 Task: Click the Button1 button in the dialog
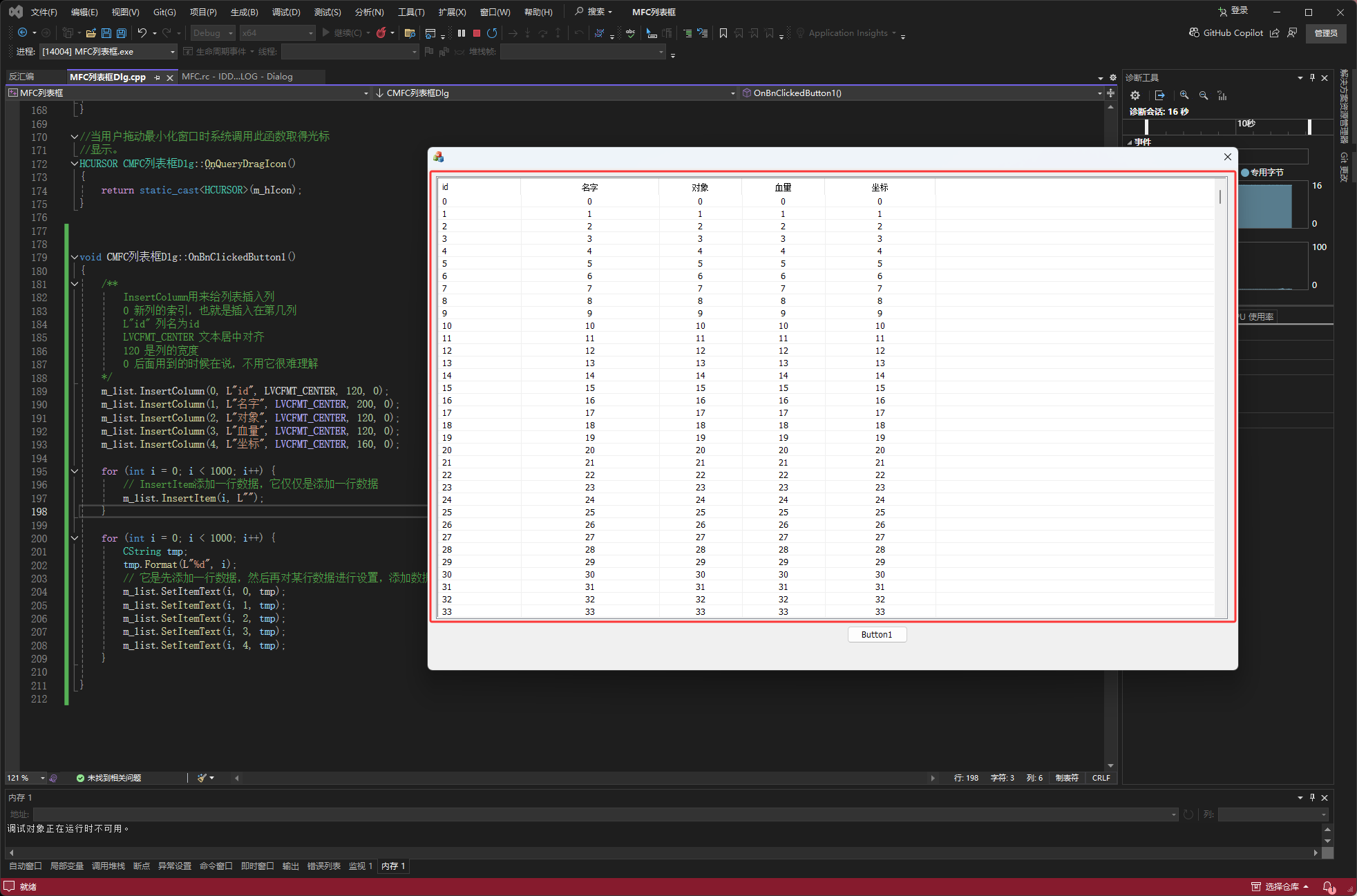pyautogui.click(x=877, y=634)
